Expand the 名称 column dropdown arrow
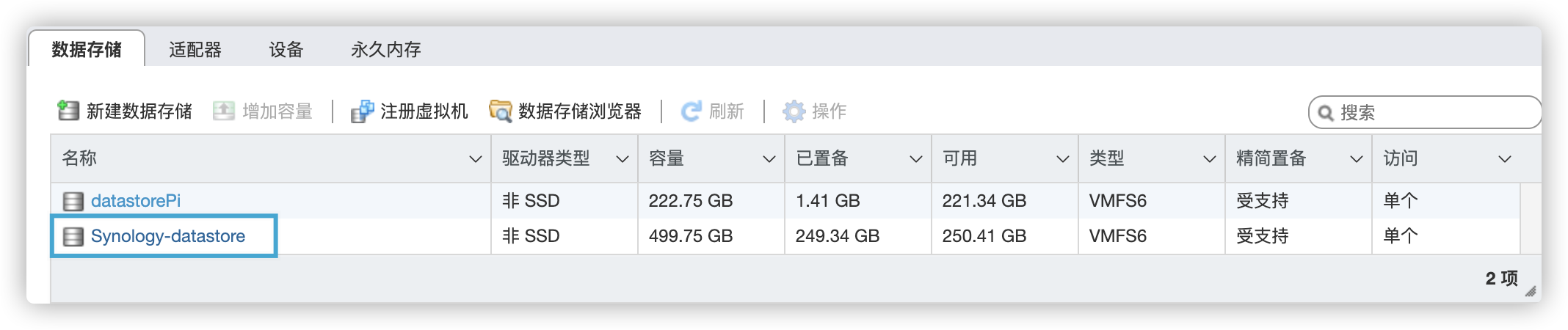 click(x=475, y=159)
